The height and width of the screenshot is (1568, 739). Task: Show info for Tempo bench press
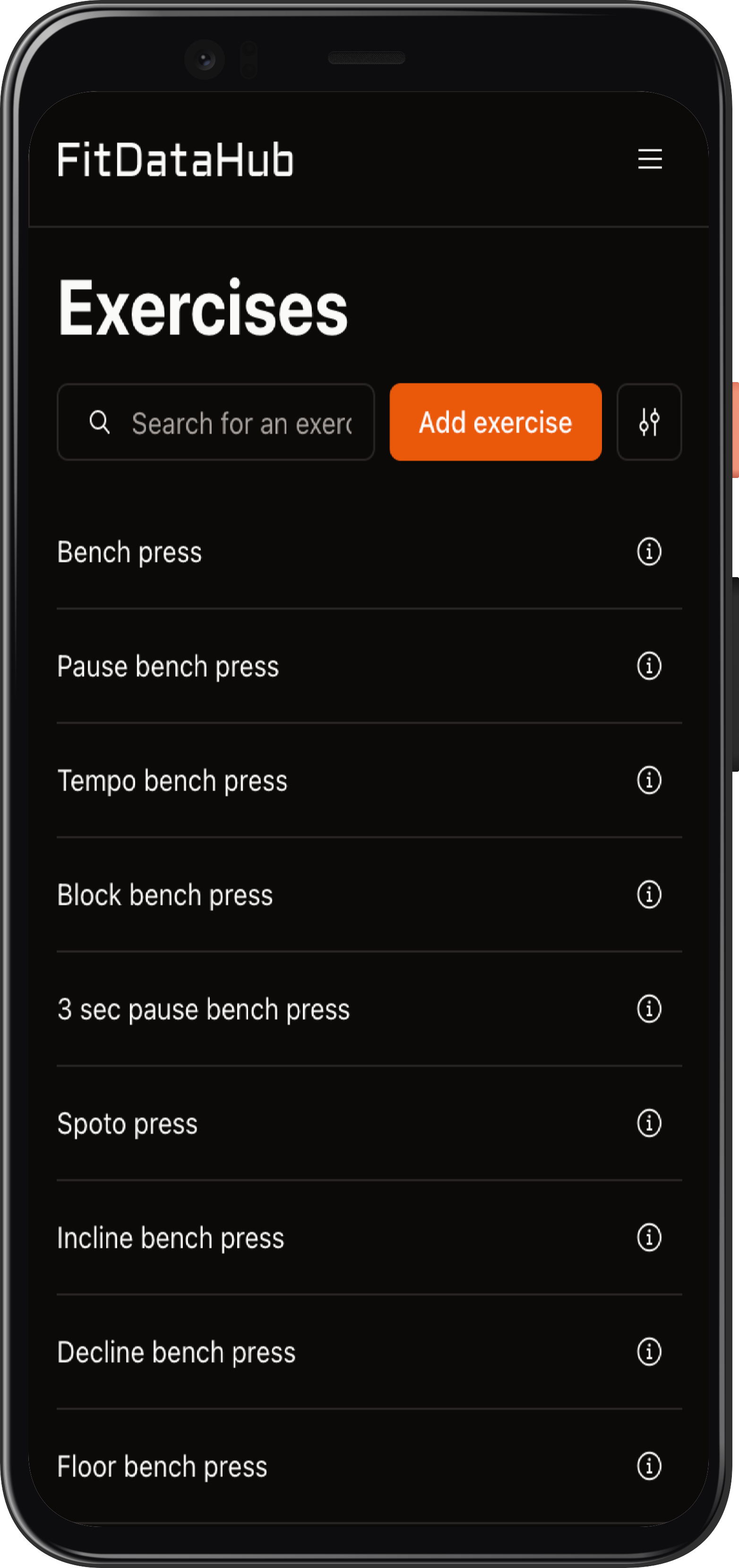649,780
